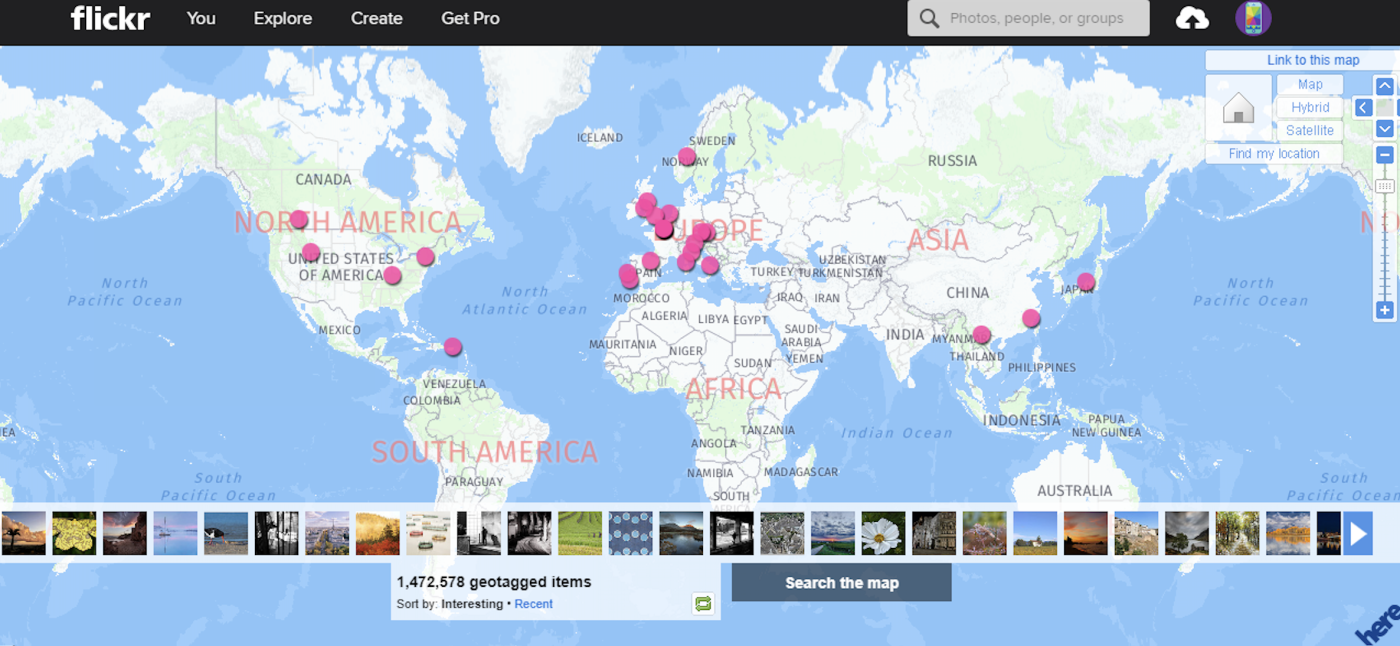Pan the map left with arrow
1400x646 pixels.
click(x=1363, y=107)
